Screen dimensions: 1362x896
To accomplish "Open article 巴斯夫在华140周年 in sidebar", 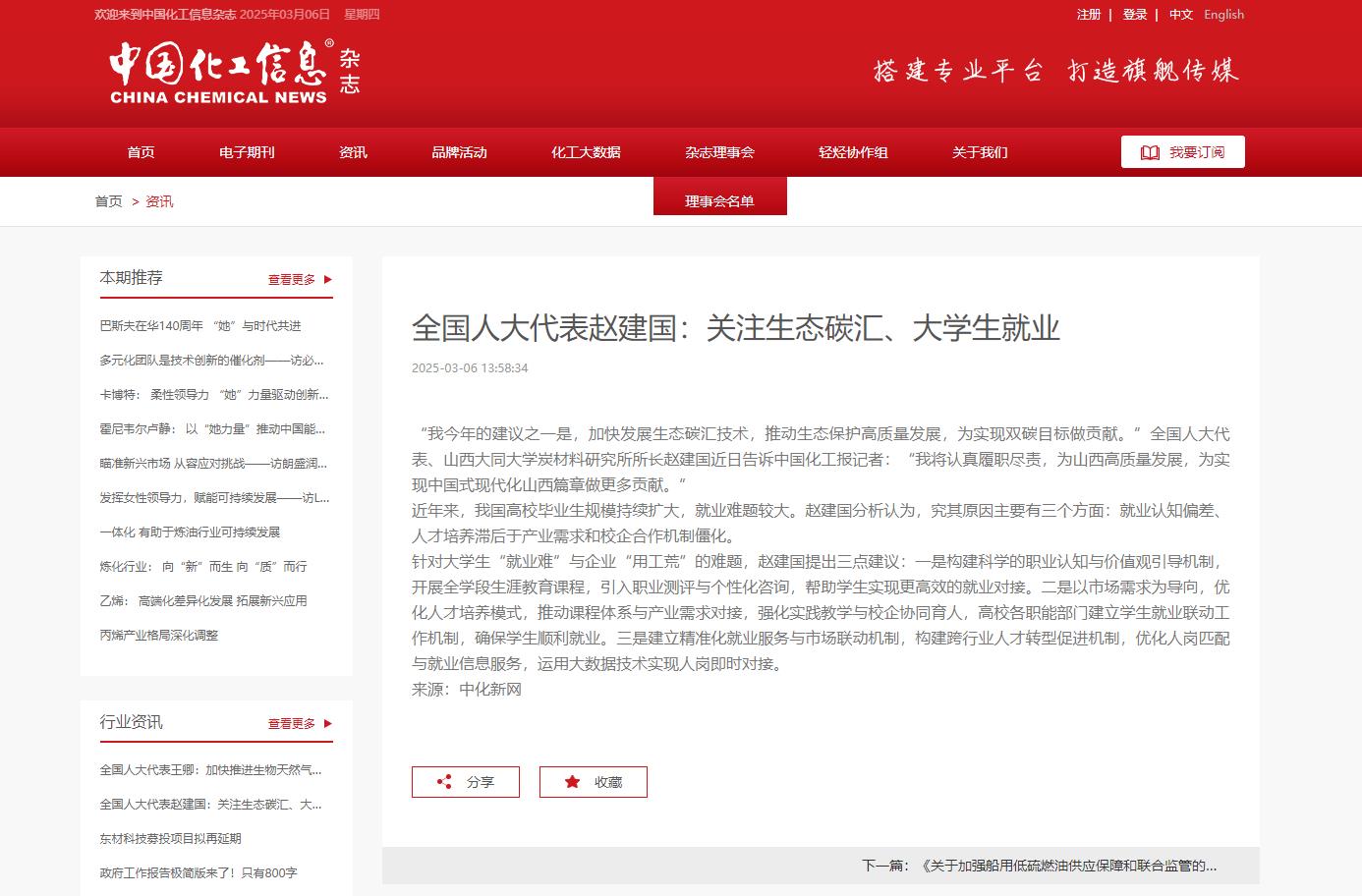I will [x=200, y=326].
